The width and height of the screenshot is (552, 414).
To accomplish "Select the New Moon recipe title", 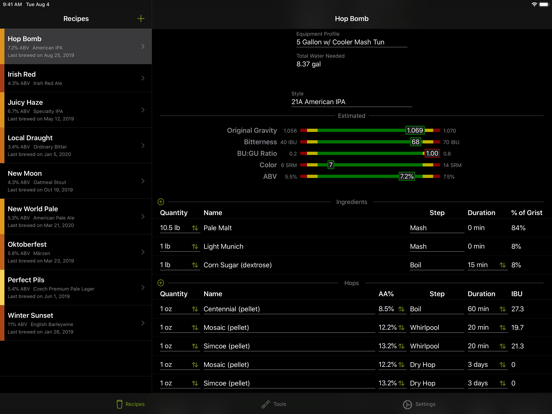I will pyautogui.click(x=25, y=174).
